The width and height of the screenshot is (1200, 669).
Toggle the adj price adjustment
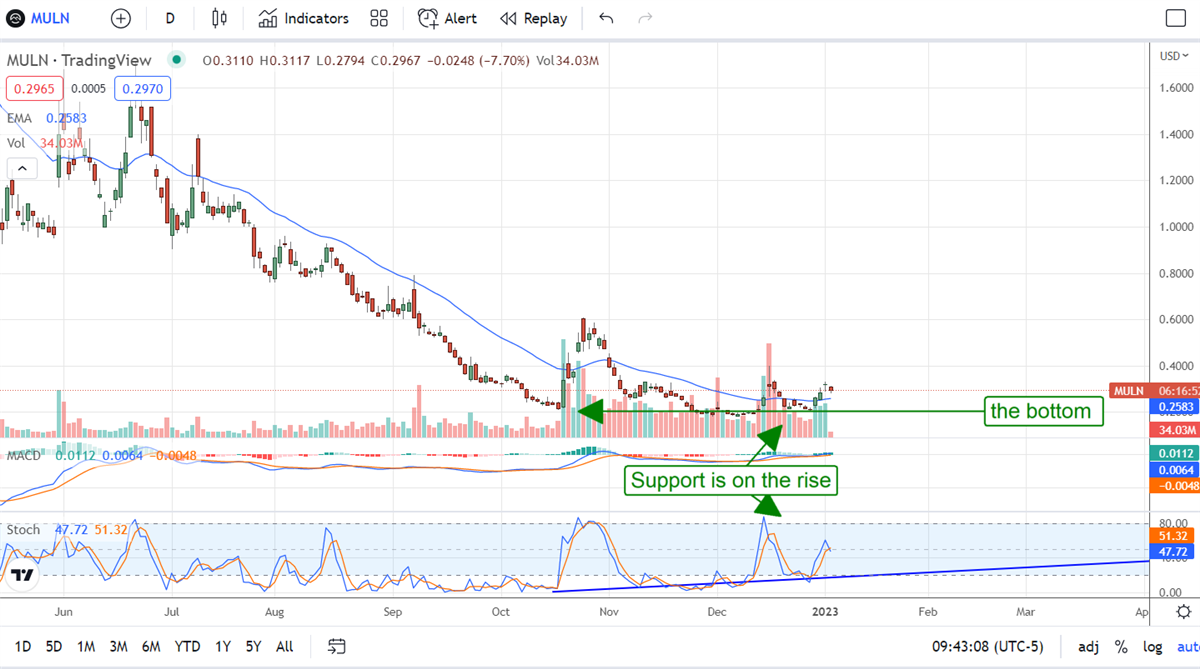(x=1088, y=646)
